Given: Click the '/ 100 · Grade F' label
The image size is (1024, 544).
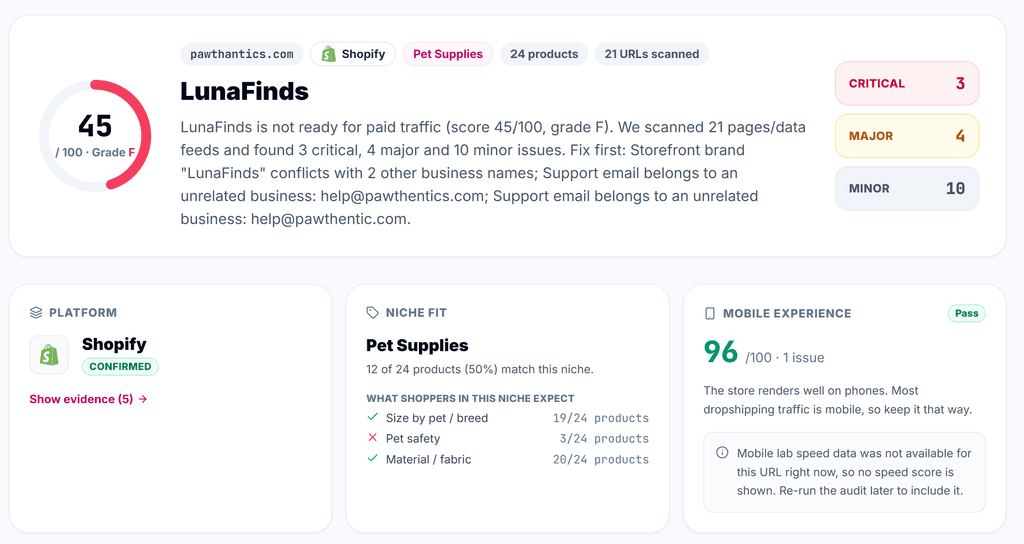Looking at the screenshot, I should [x=95, y=152].
